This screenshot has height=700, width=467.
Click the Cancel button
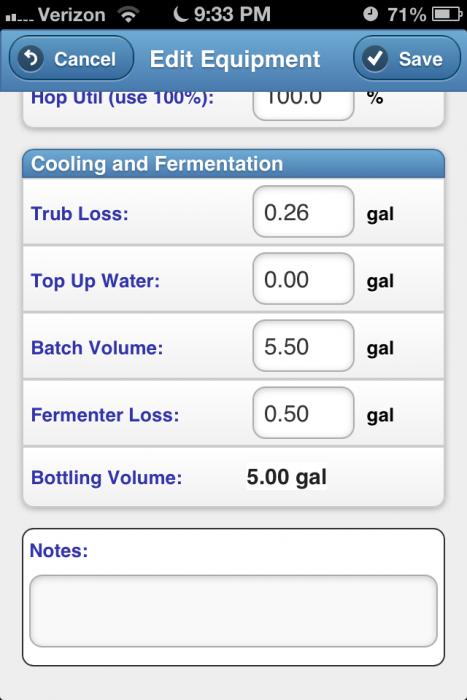71,58
